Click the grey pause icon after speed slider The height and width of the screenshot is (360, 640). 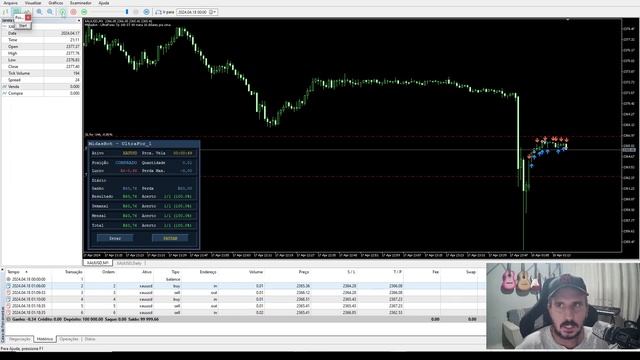pyautogui.click(x=136, y=12)
